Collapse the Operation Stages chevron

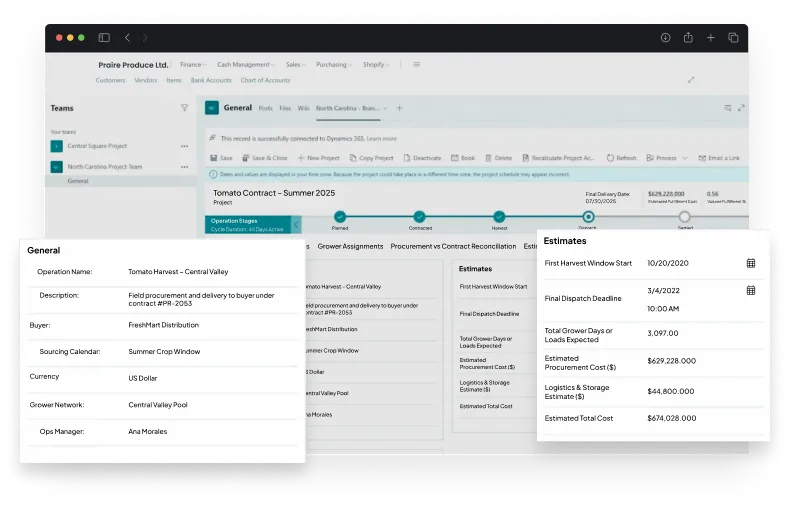coord(296,225)
